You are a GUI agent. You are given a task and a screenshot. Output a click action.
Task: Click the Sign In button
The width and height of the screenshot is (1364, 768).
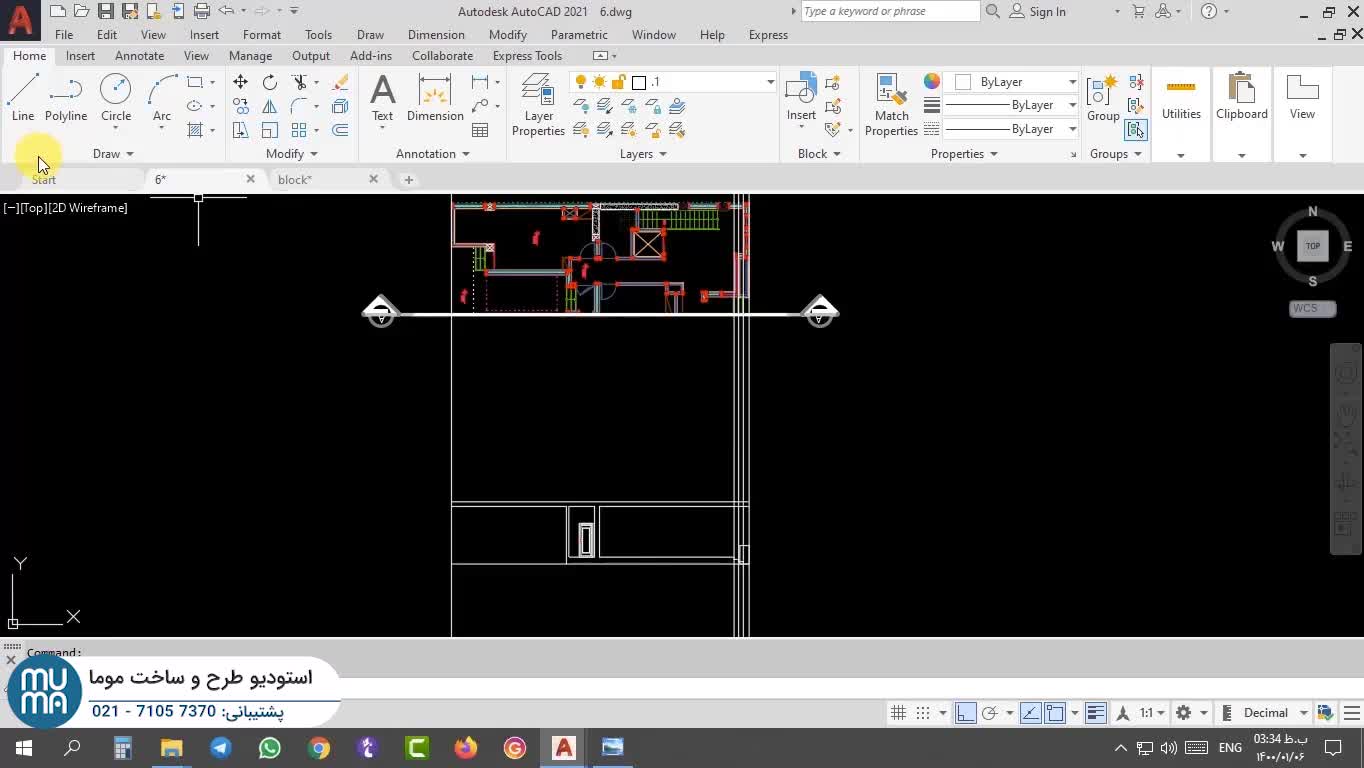click(x=1047, y=11)
